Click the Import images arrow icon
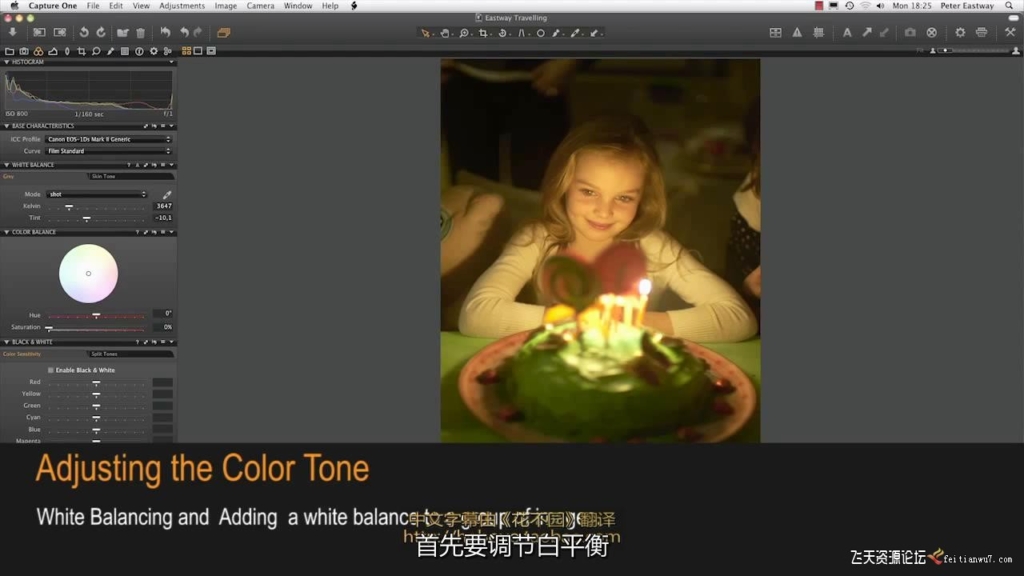Viewport: 1024px width, 576px height. click(12, 33)
